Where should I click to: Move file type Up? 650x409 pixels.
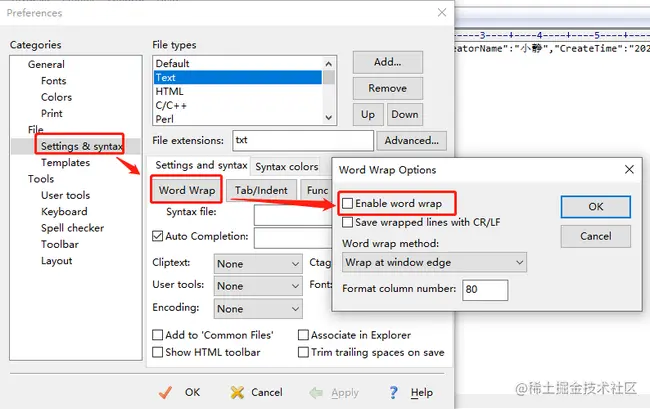(x=368, y=114)
